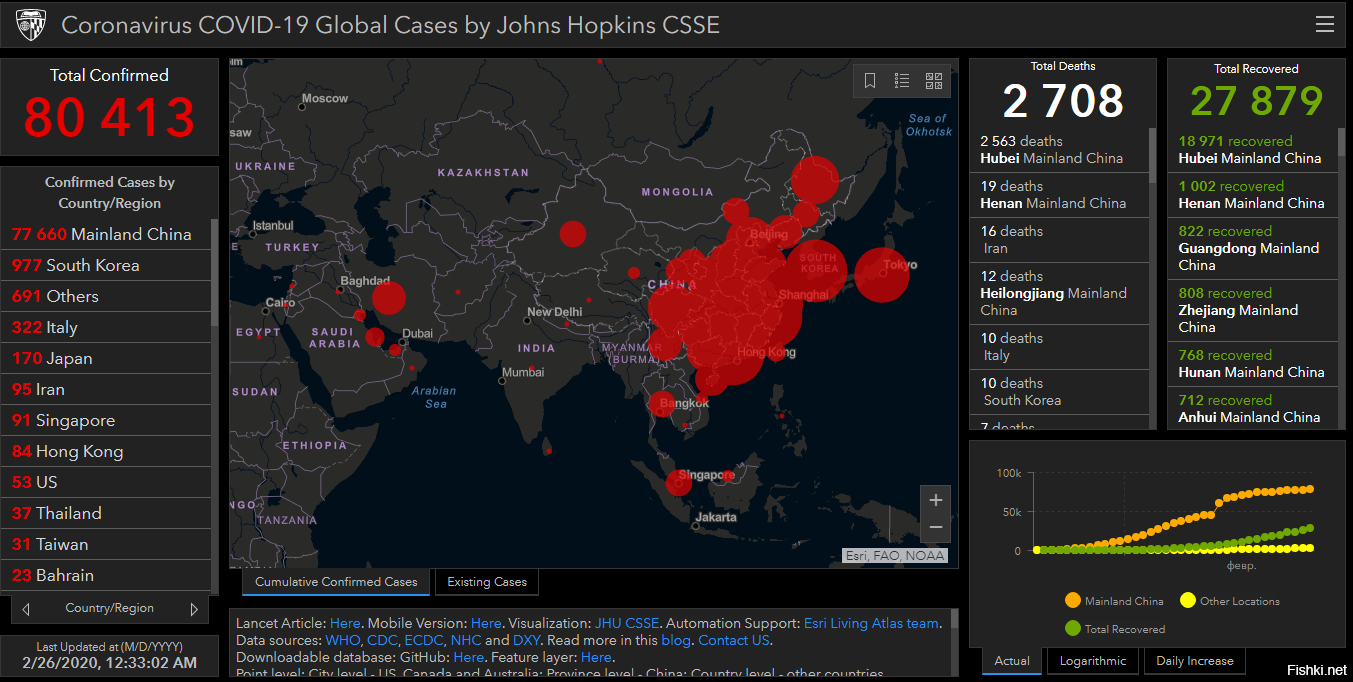Select Iran in the country list
This screenshot has width=1353, height=682.
point(106,389)
